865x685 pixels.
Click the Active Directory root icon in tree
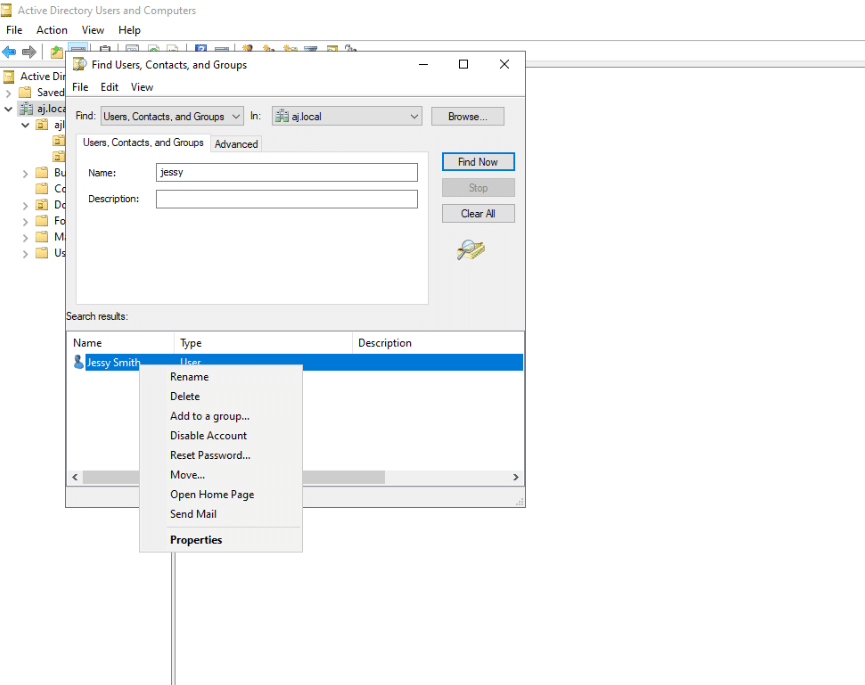click(9, 76)
